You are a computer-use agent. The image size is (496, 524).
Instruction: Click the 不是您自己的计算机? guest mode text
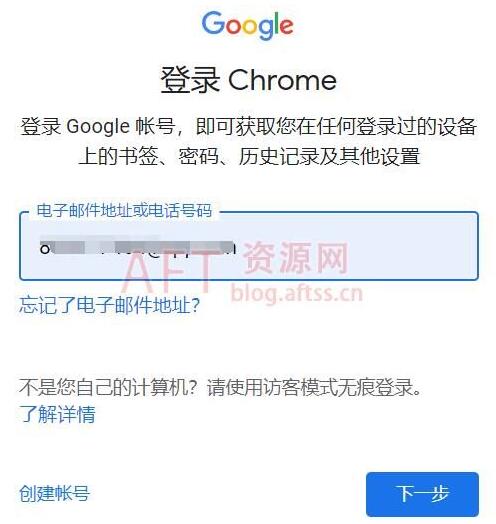221,388
